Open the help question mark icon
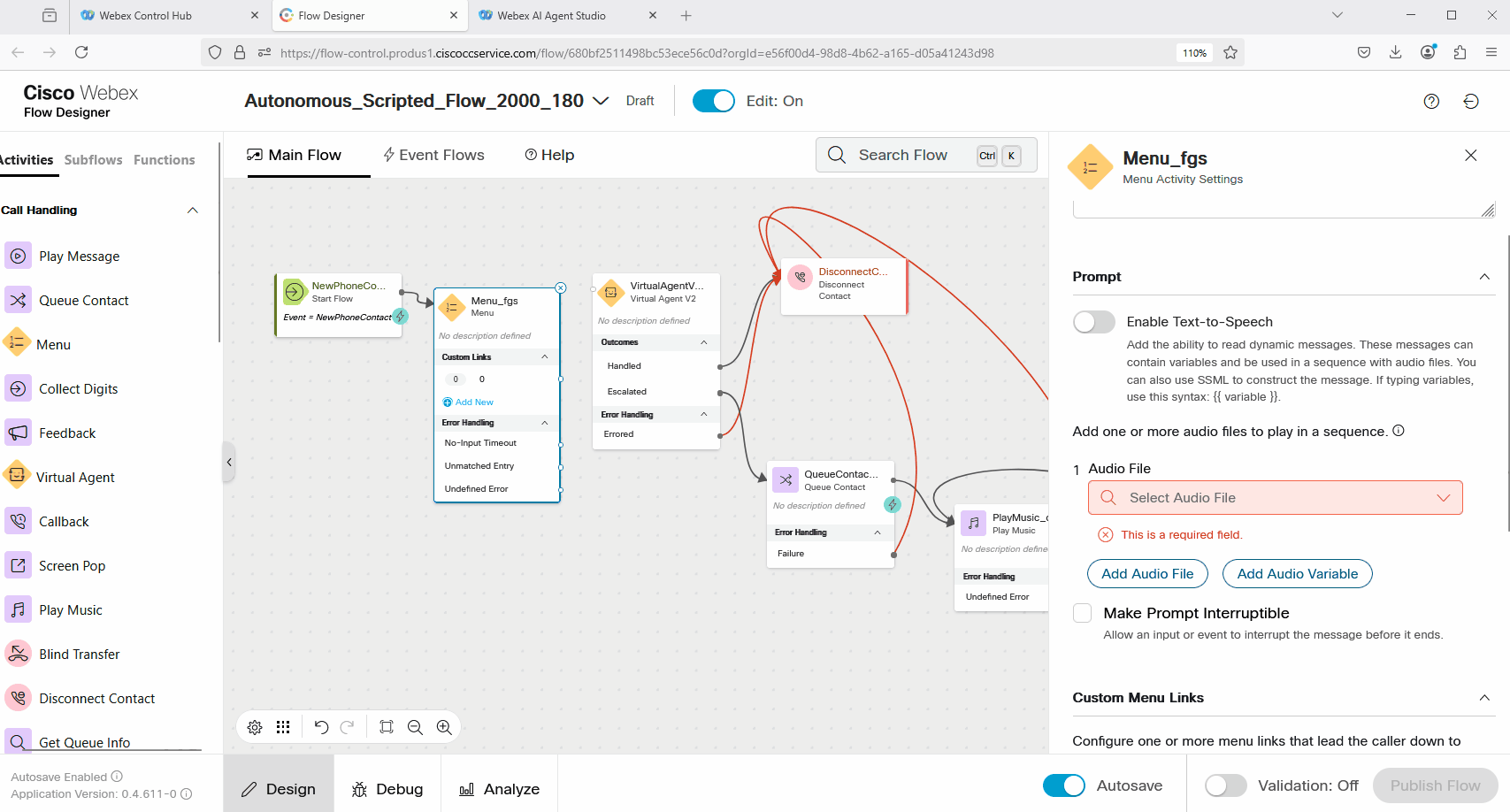Screen dimensions: 1510x812 tap(1431, 102)
